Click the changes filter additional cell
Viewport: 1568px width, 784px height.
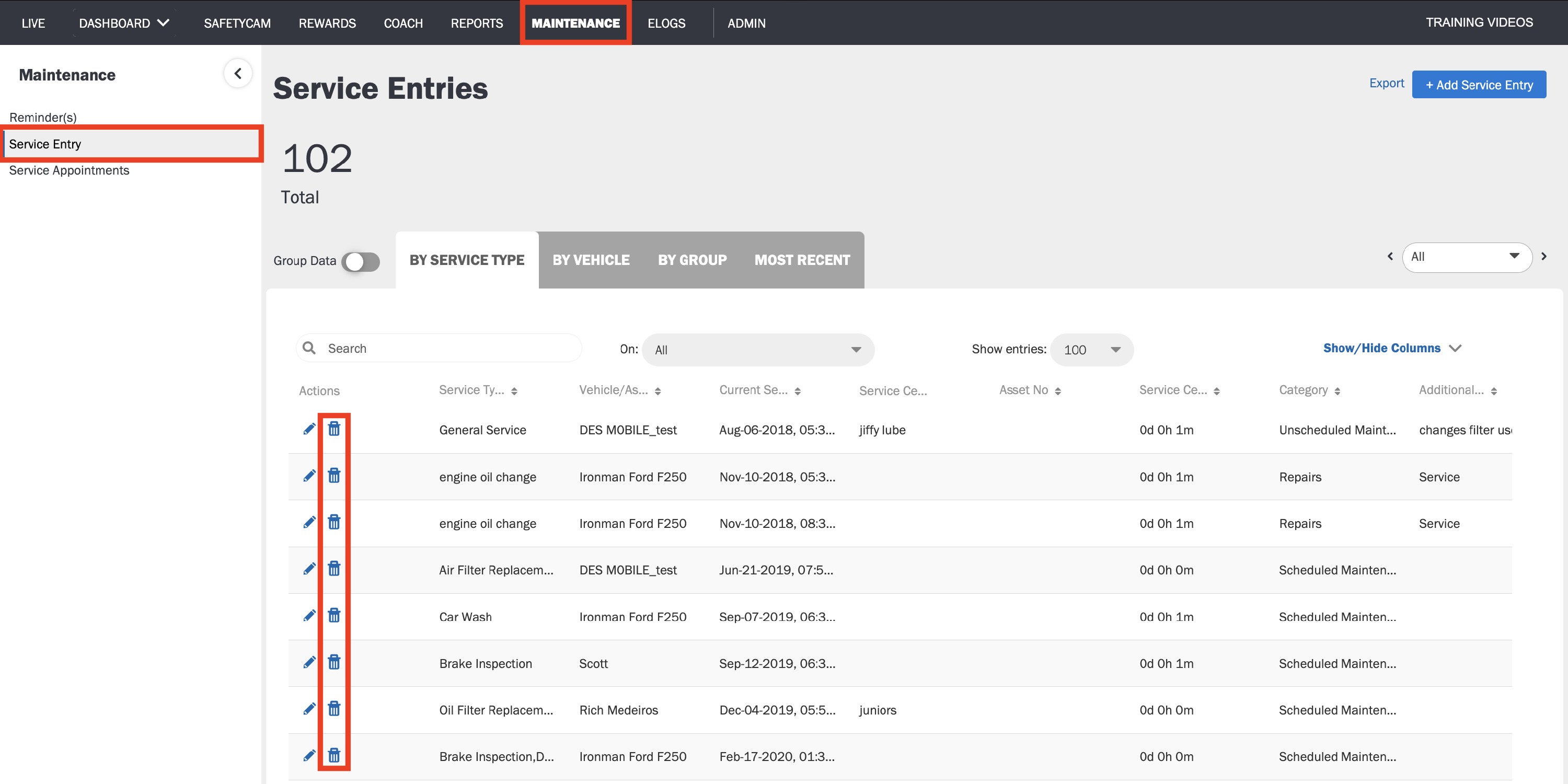(1465, 430)
